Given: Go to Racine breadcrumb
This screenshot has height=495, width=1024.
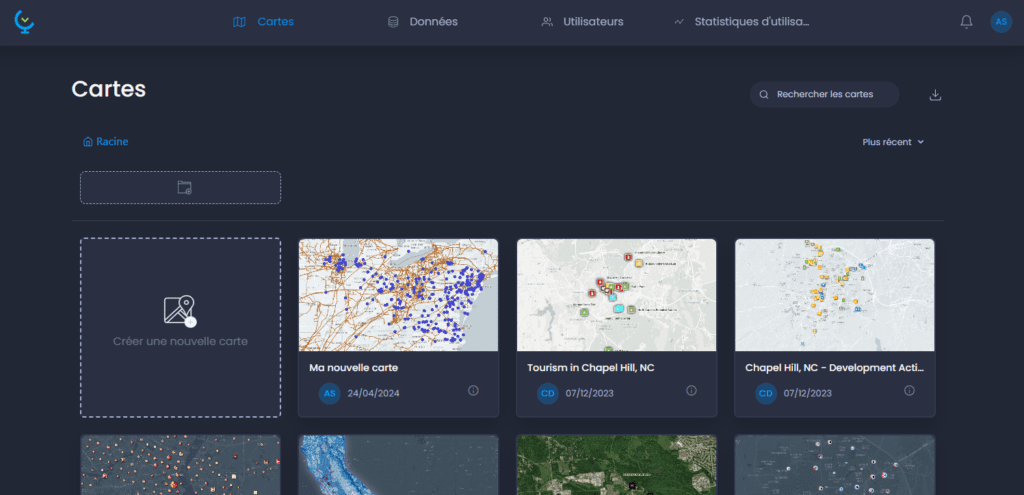Looking at the screenshot, I should tap(106, 142).
